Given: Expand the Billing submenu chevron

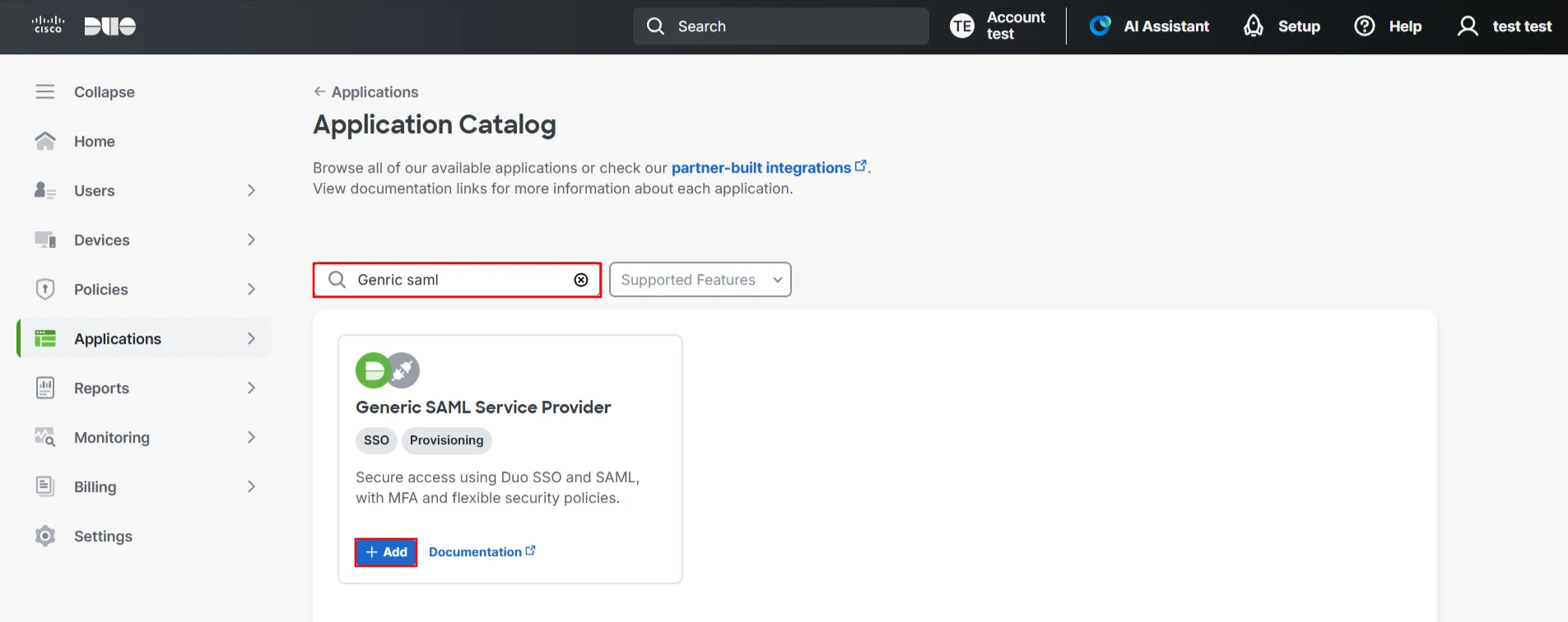Looking at the screenshot, I should 251,486.
